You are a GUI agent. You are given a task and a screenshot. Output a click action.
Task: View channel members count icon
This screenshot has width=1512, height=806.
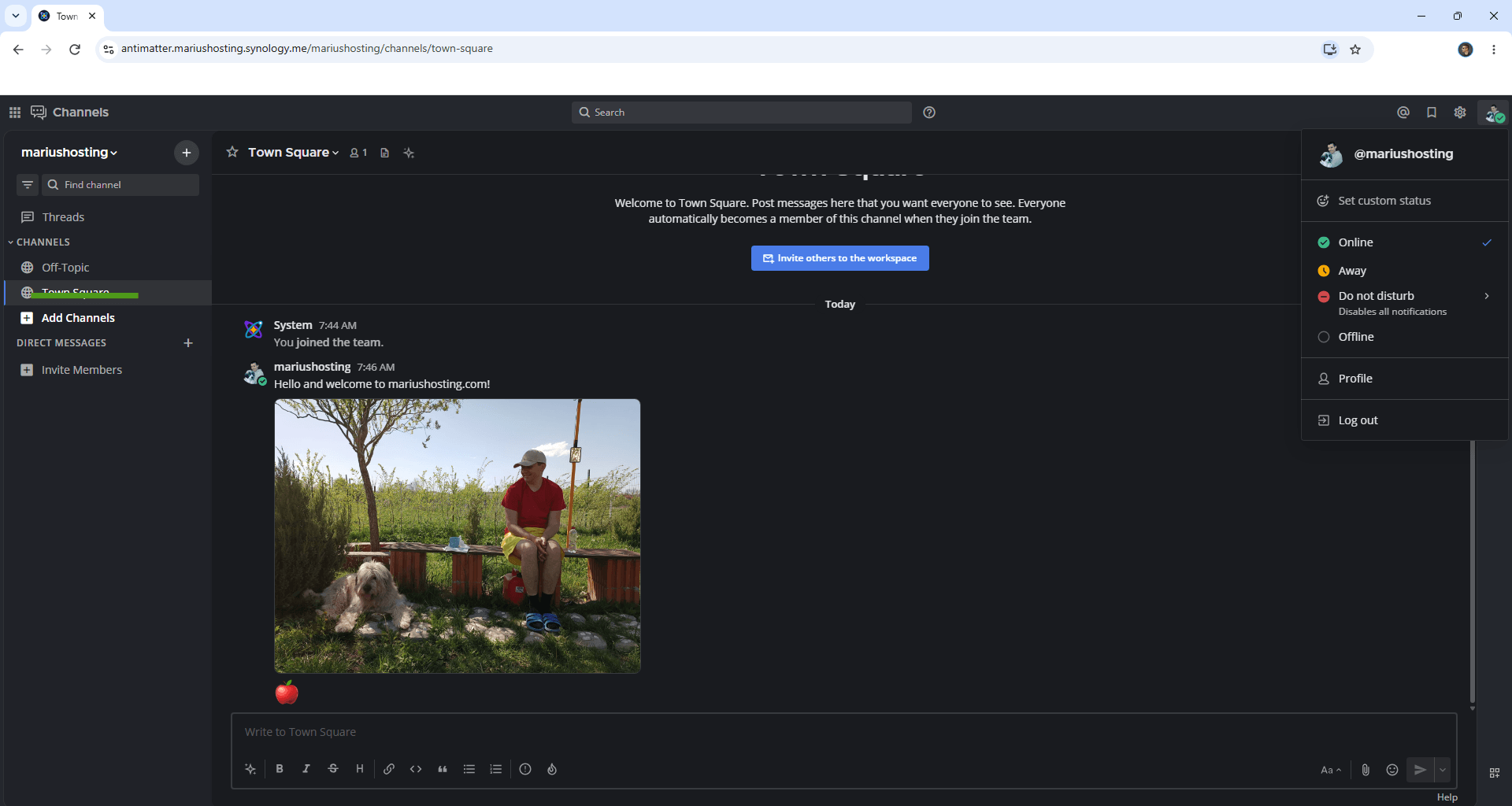tap(358, 153)
